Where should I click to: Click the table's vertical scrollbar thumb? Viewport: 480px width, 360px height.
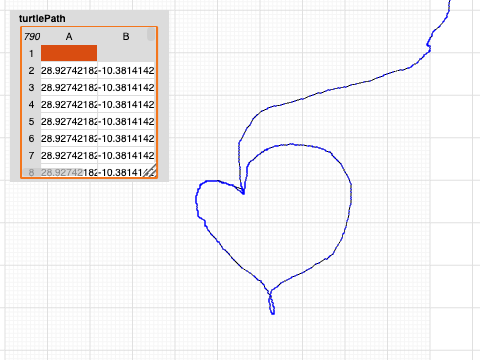pyautogui.click(x=151, y=34)
